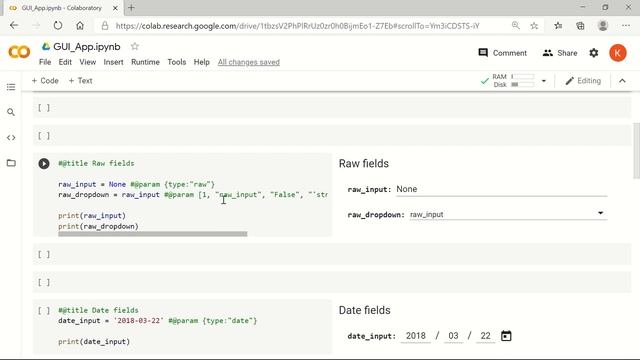Image resolution: width=640 pixels, height=360 pixels.
Task: Share the notebook
Action: coord(560,53)
